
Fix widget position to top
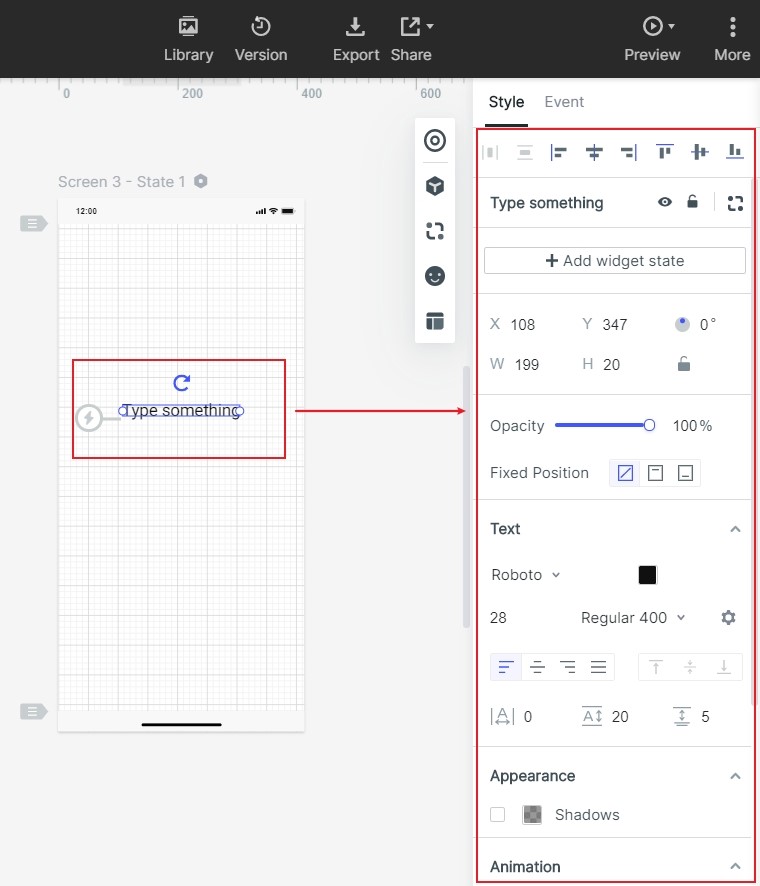[x=655, y=473]
